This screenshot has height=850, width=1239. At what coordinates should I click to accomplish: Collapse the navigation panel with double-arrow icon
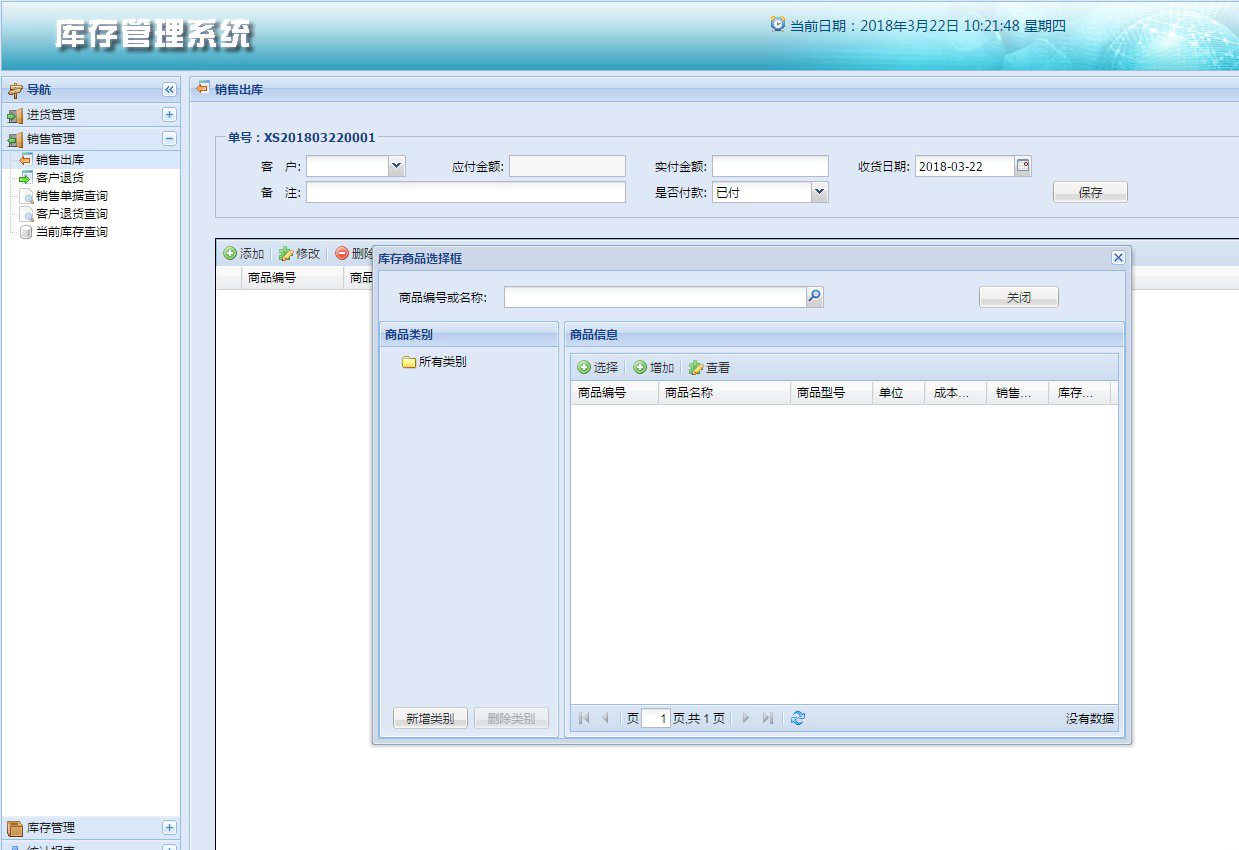coord(169,90)
